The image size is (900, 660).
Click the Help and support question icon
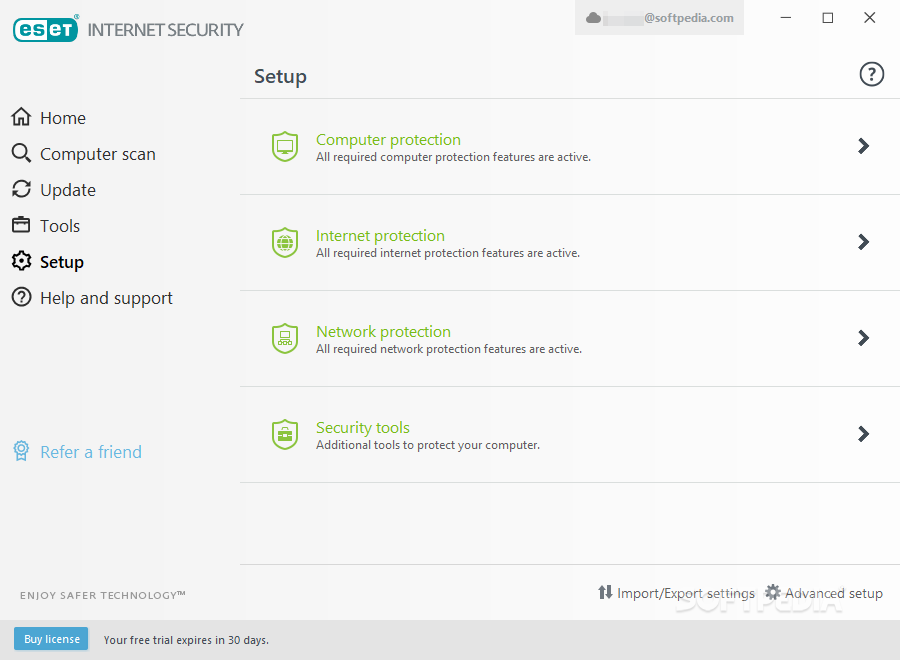pyautogui.click(x=21, y=297)
